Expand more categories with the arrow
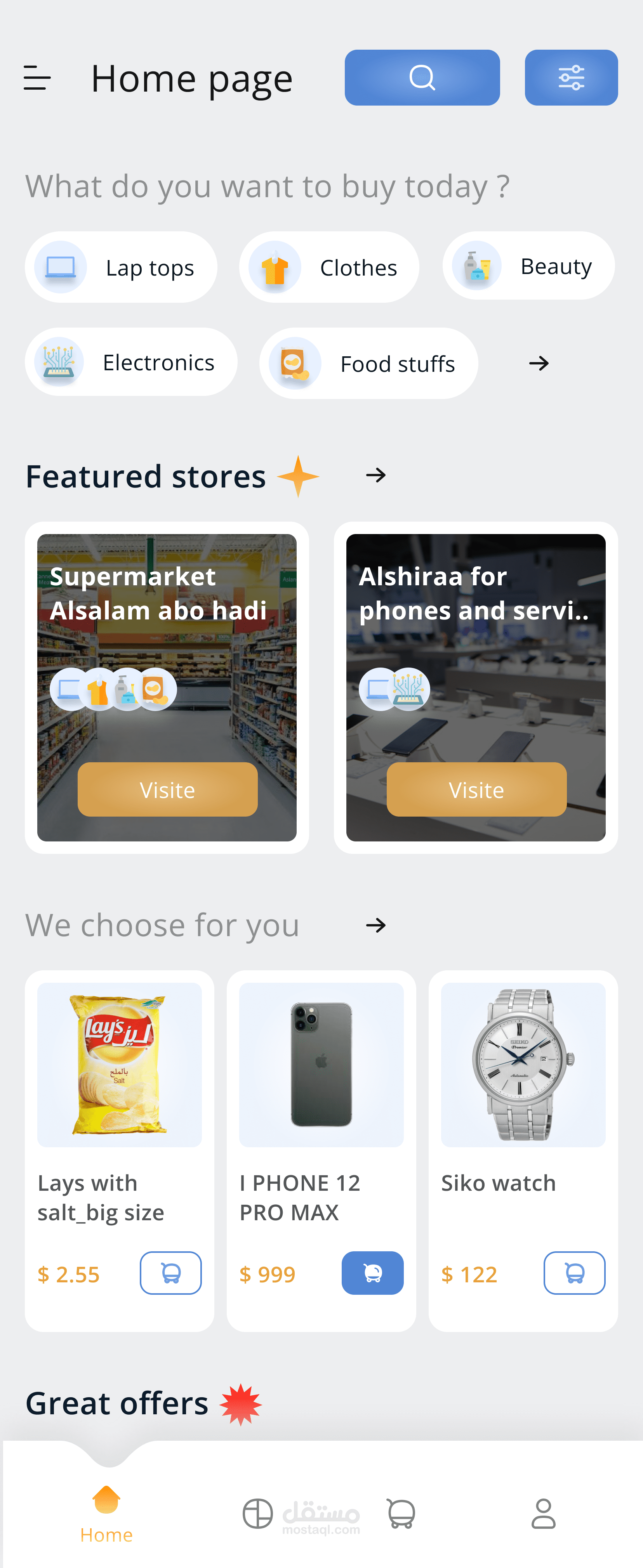 tap(539, 364)
